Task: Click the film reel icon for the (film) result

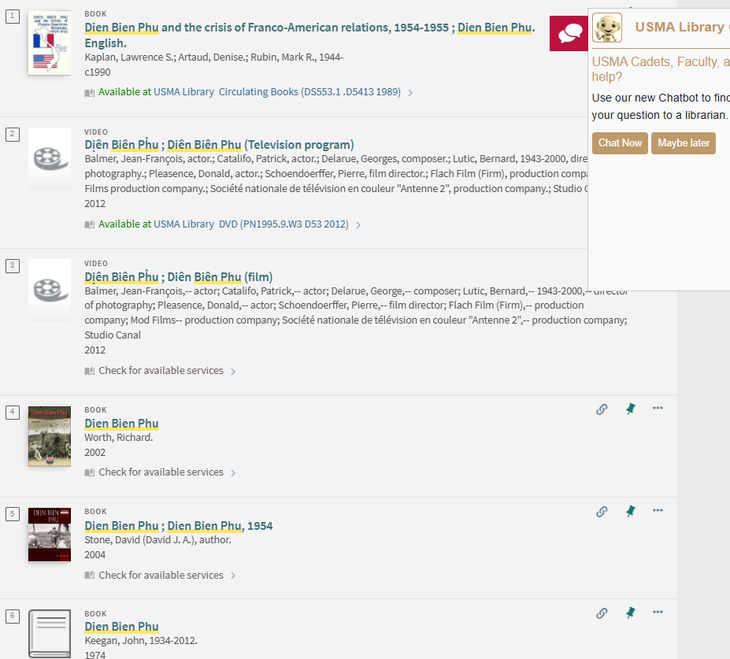Action: 49,290
